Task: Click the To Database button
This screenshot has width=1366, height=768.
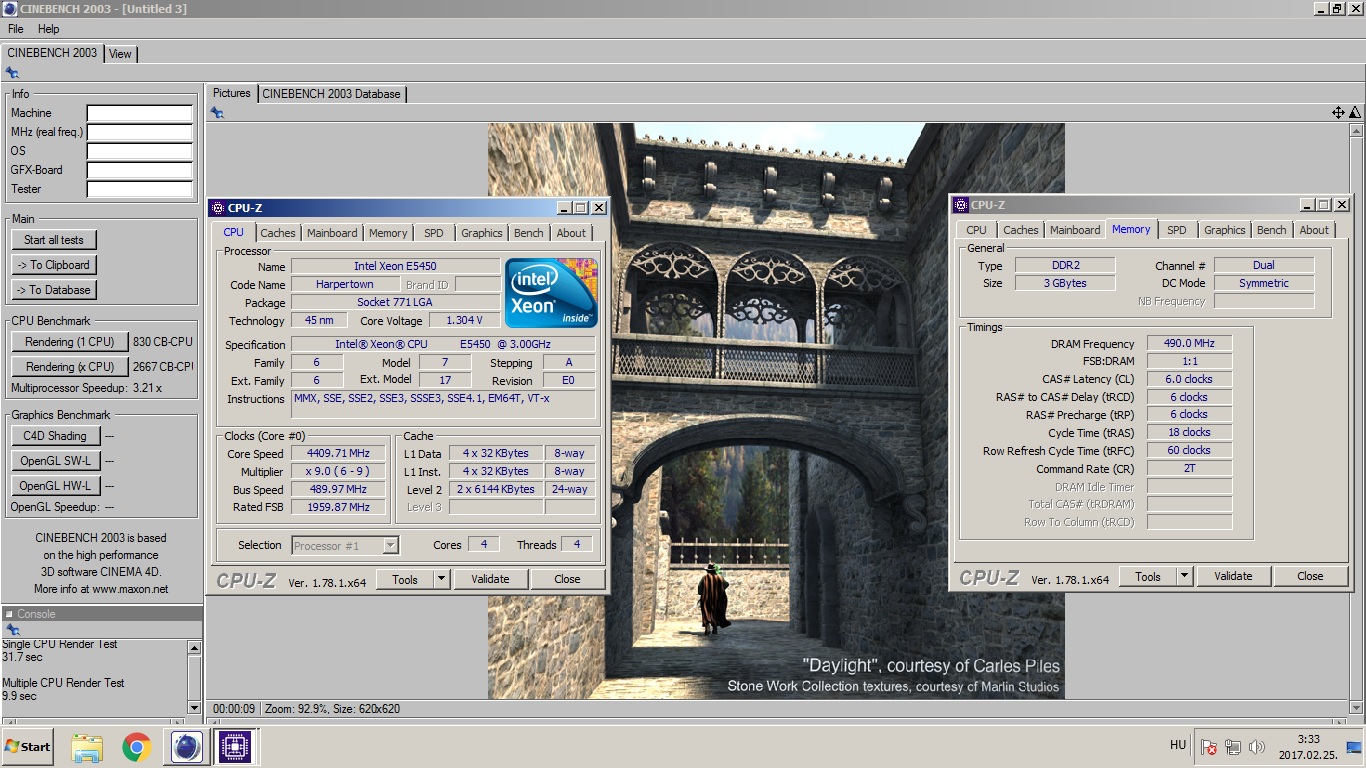Action: (54, 290)
